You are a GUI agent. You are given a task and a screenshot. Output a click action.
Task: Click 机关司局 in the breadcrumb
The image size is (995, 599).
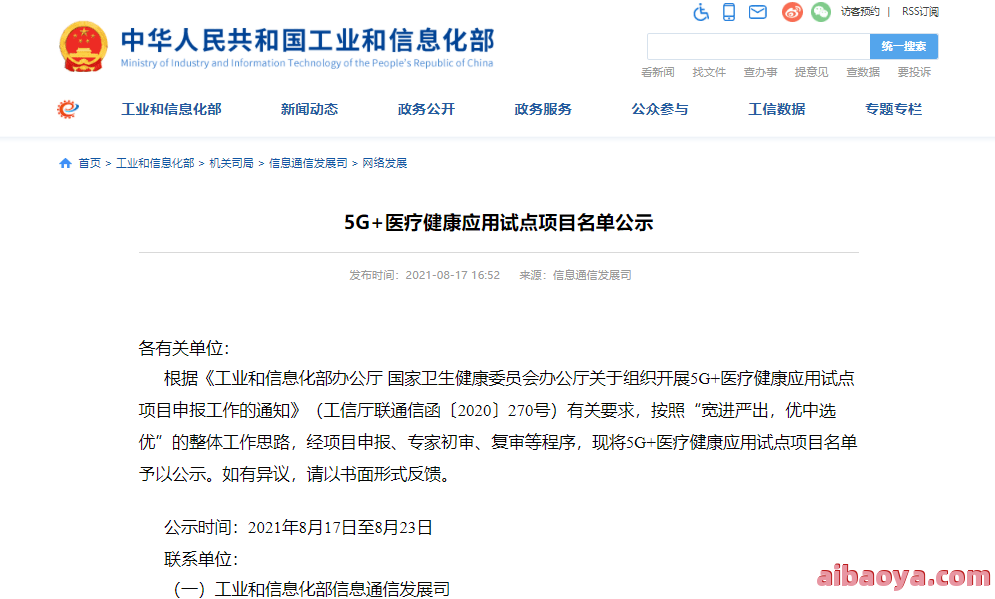tap(232, 163)
